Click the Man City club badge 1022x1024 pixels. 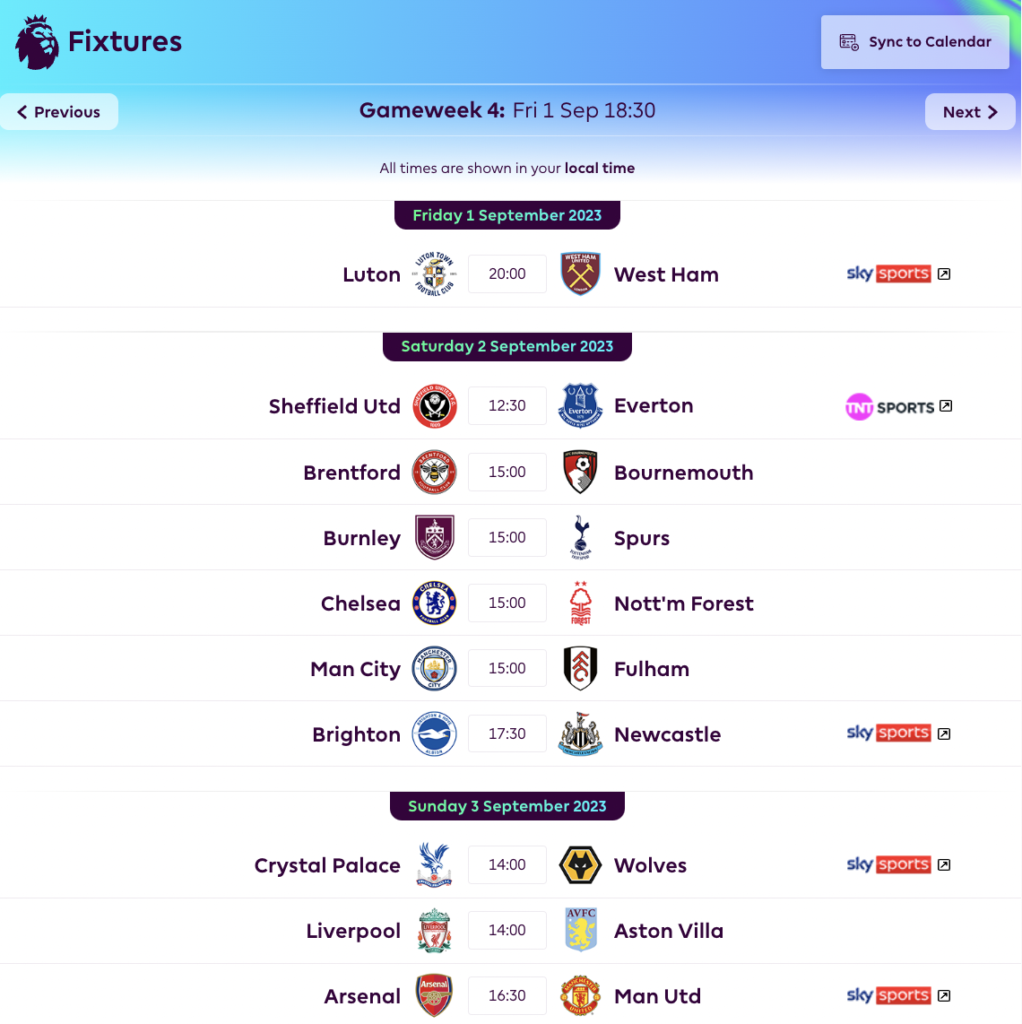coord(434,669)
